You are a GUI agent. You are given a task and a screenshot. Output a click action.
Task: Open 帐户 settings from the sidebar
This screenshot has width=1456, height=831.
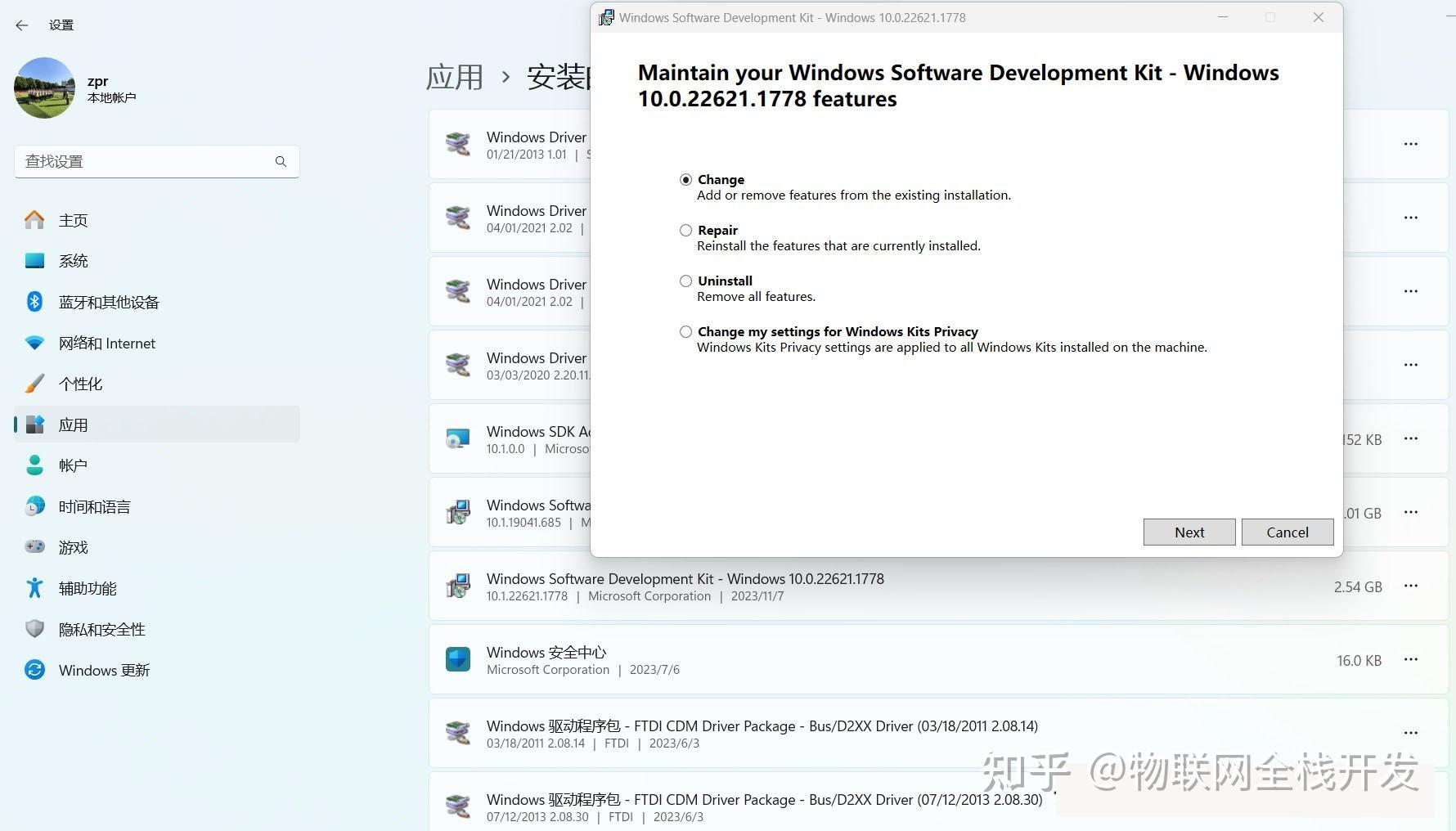pyautogui.click(x=73, y=465)
